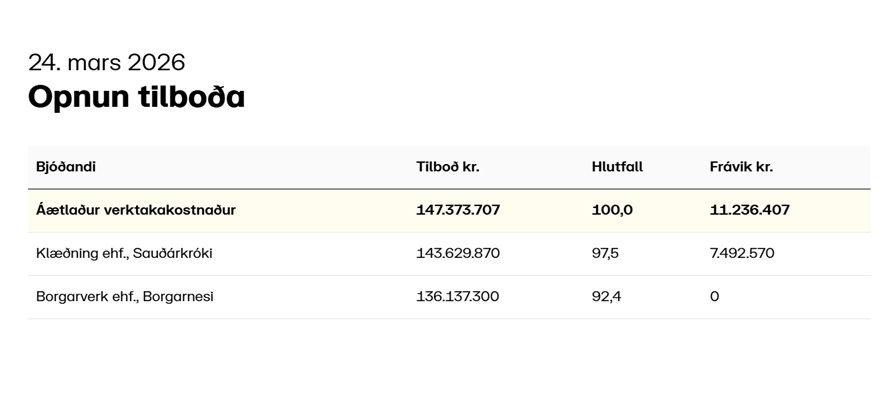Click the 'Bjóðandi' column header
882x420 pixels.
tap(66, 167)
